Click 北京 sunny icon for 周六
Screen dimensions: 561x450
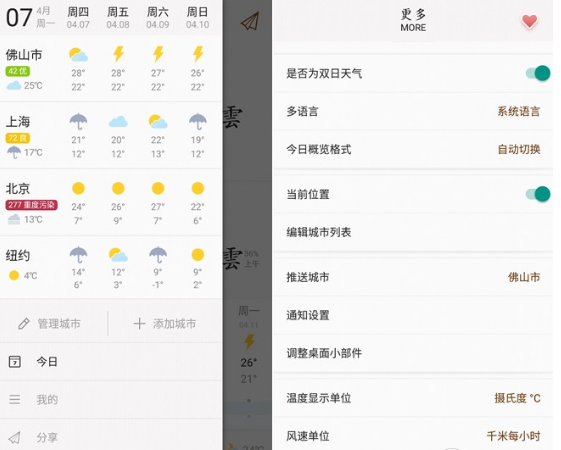pyautogui.click(x=158, y=188)
